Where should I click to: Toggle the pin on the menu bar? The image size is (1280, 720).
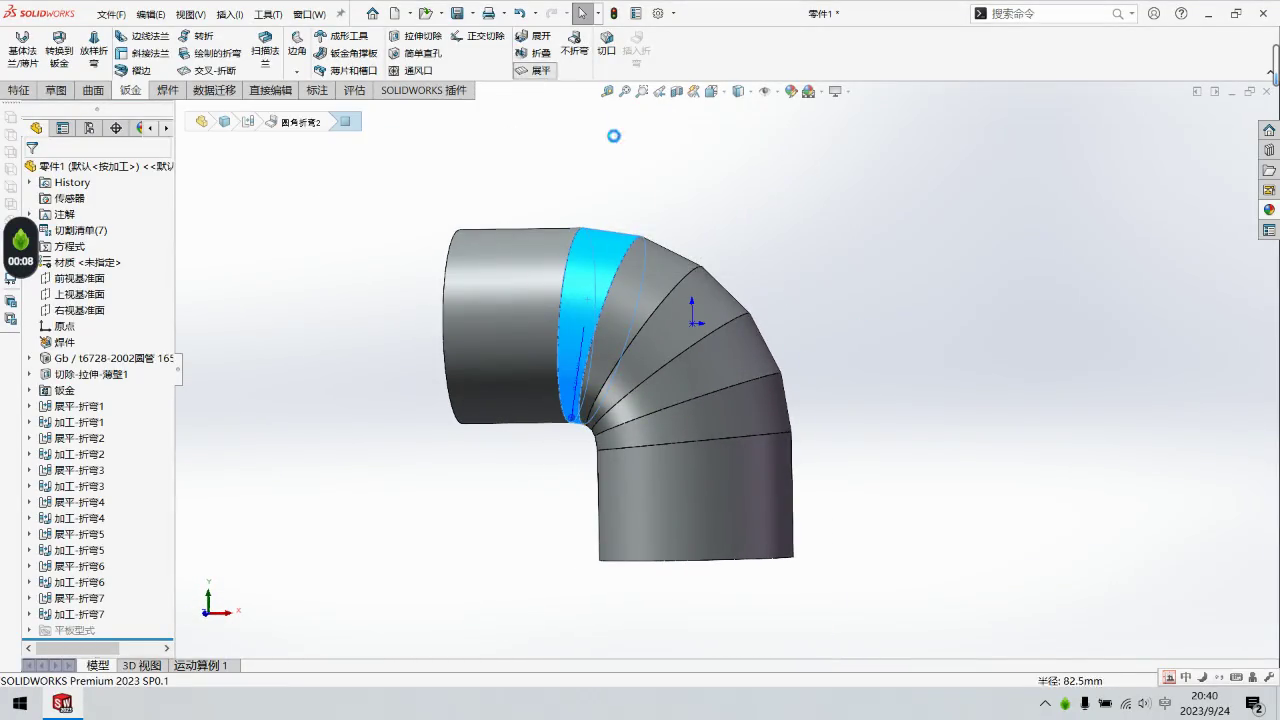coord(340,14)
